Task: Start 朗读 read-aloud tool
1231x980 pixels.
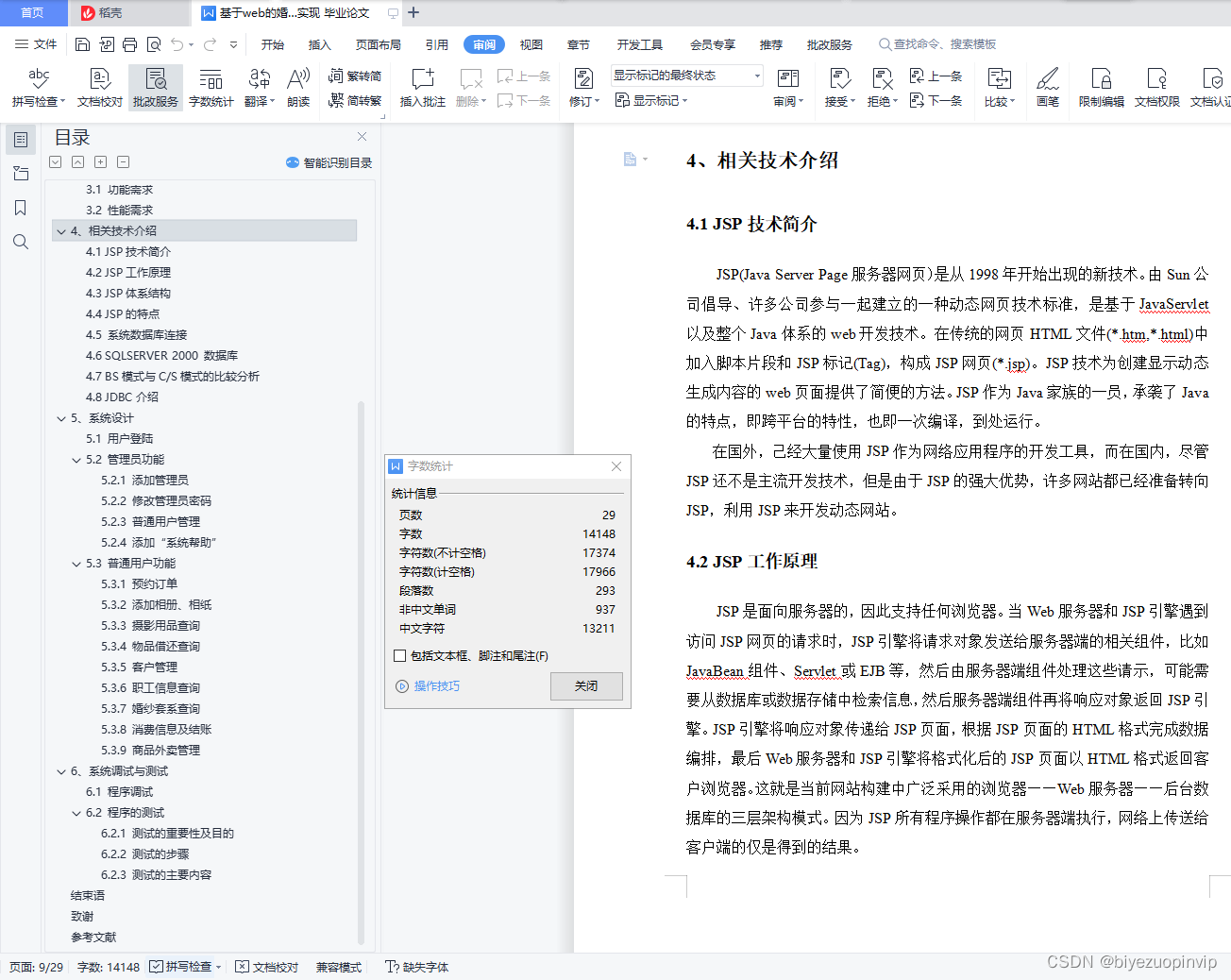Action: pos(298,87)
